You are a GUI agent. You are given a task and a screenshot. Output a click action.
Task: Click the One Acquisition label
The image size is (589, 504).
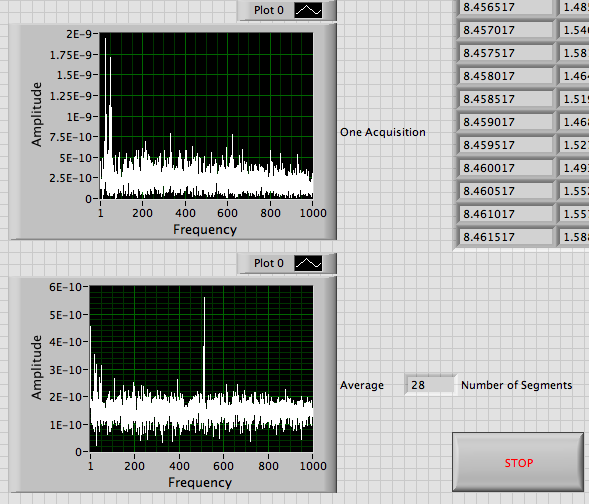(x=383, y=132)
